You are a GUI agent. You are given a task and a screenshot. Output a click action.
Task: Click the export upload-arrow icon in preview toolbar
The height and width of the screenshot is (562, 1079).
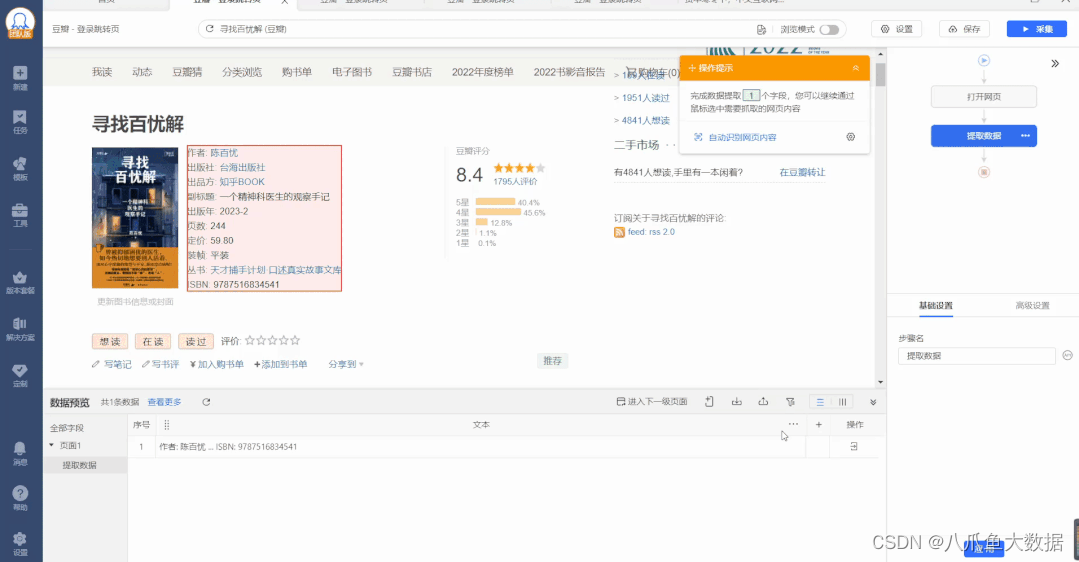[x=763, y=402]
